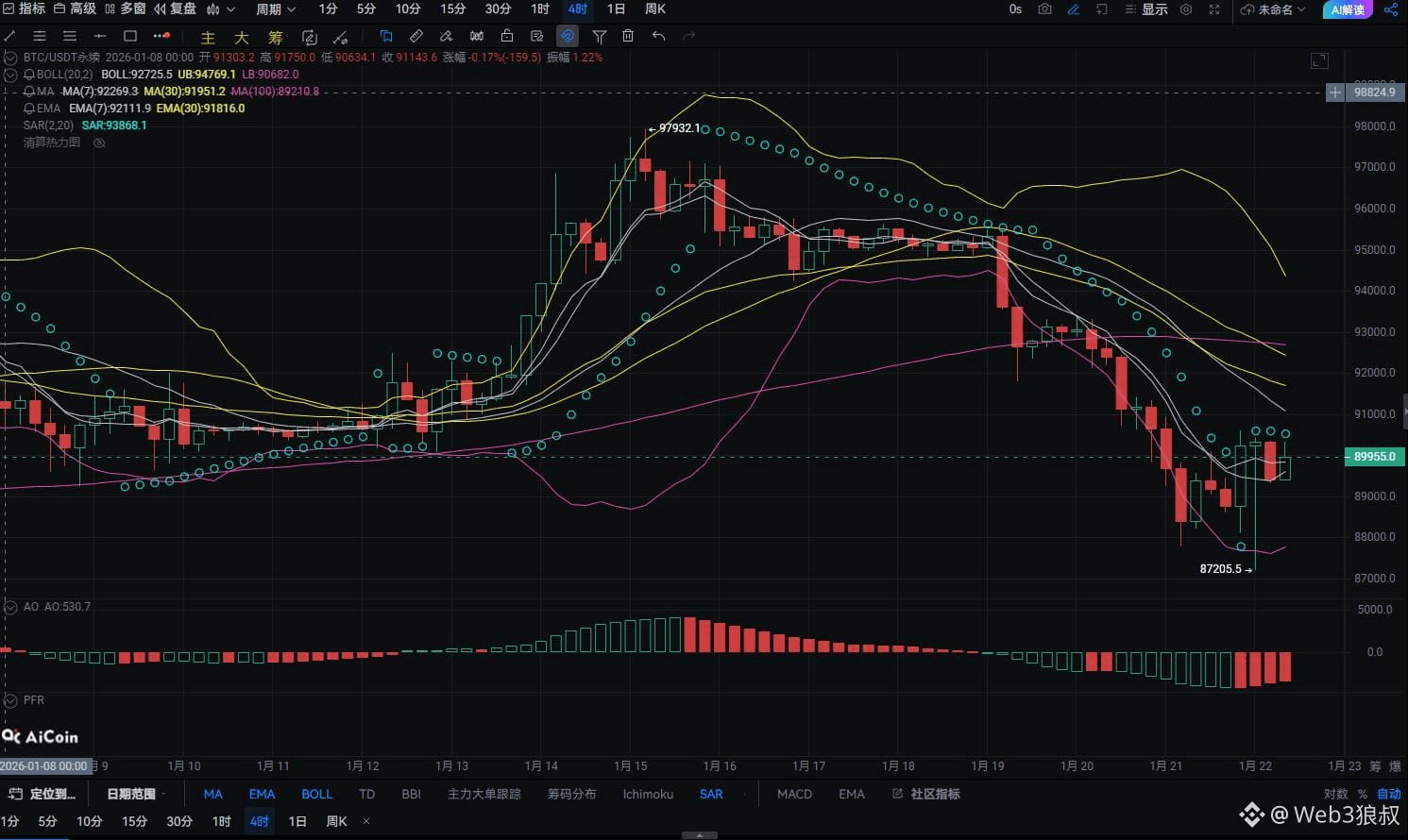This screenshot has width=1408, height=840.
Task: Switch to 1日 timeframe in top bar
Action: (x=616, y=9)
